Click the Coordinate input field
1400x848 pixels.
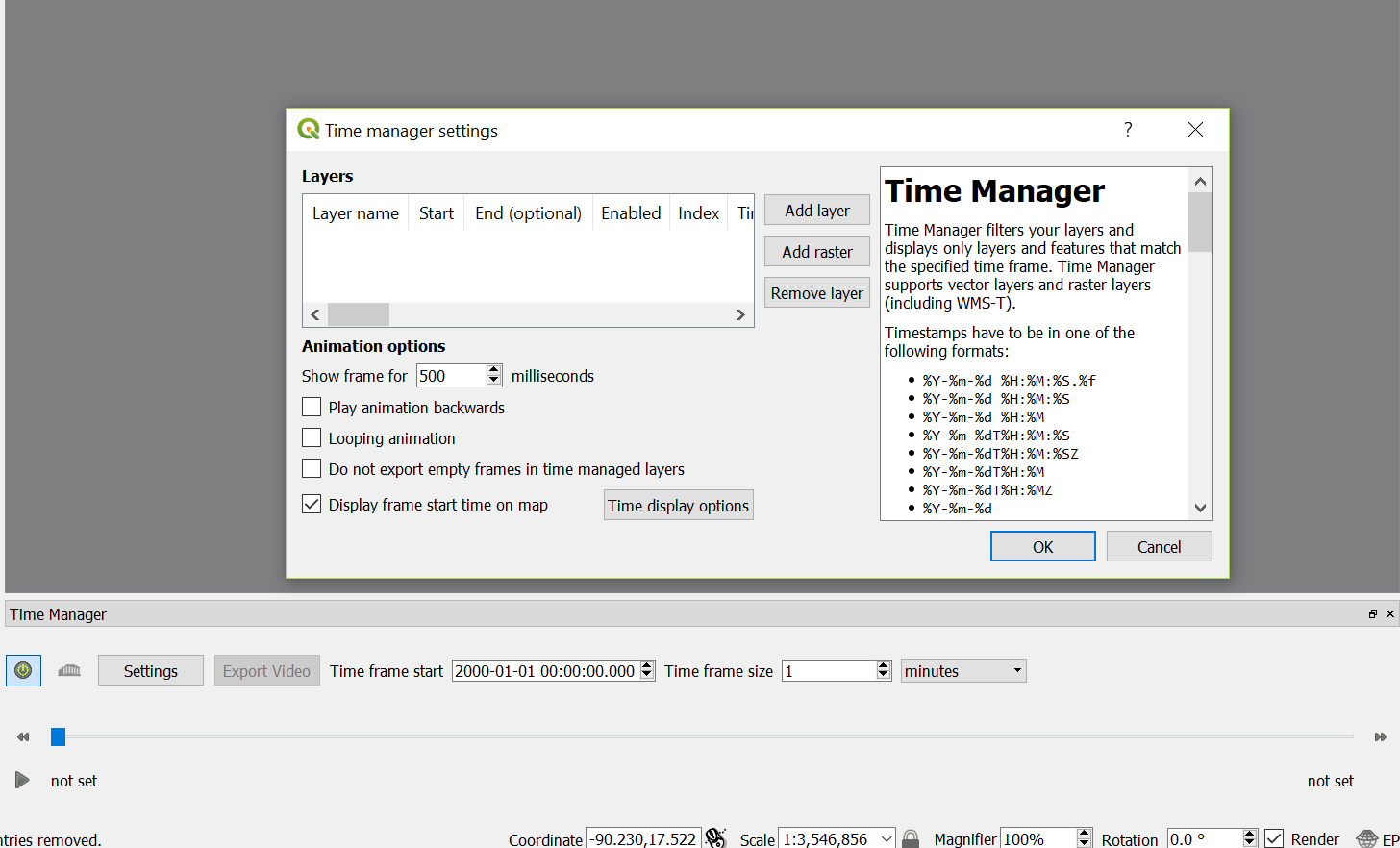643,838
